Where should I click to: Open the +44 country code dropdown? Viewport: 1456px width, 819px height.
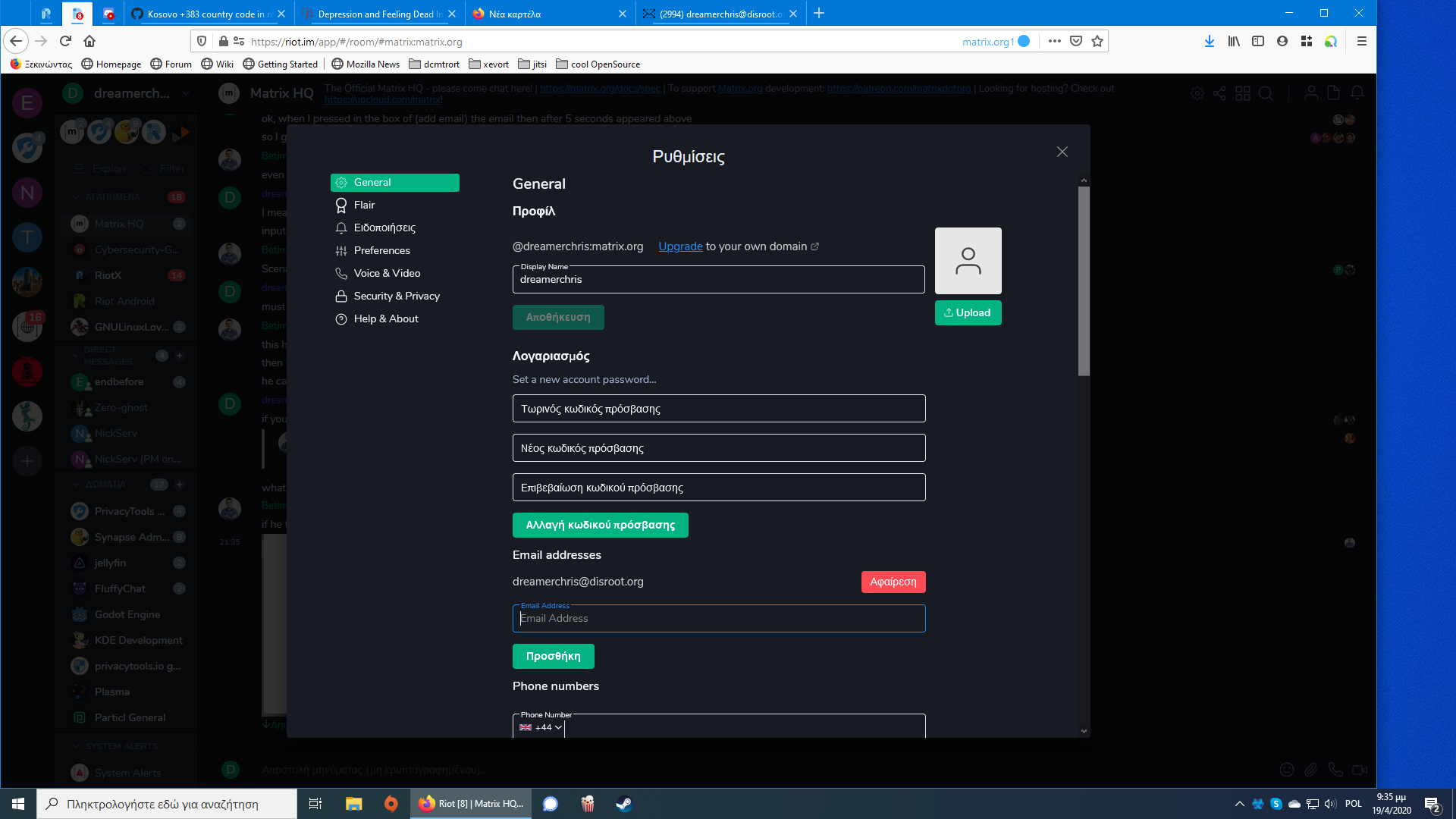(x=540, y=726)
